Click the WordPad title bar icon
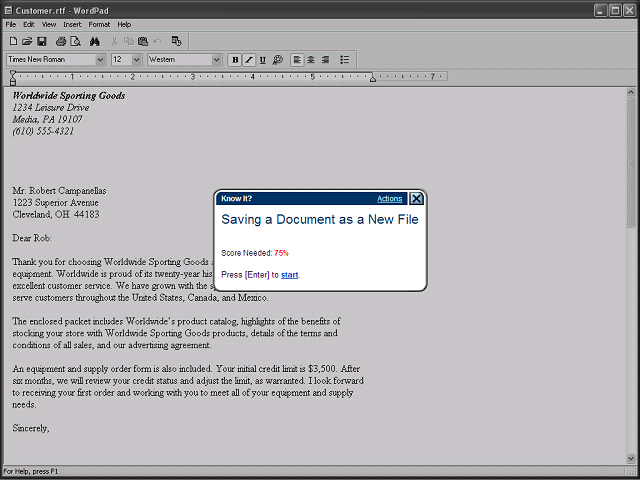The width and height of the screenshot is (640, 480). (x=8, y=11)
